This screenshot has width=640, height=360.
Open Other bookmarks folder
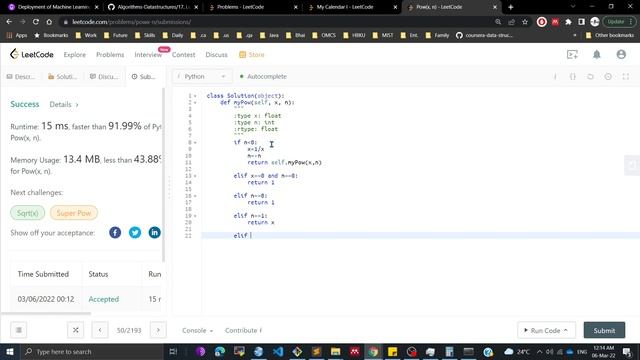[609, 36]
